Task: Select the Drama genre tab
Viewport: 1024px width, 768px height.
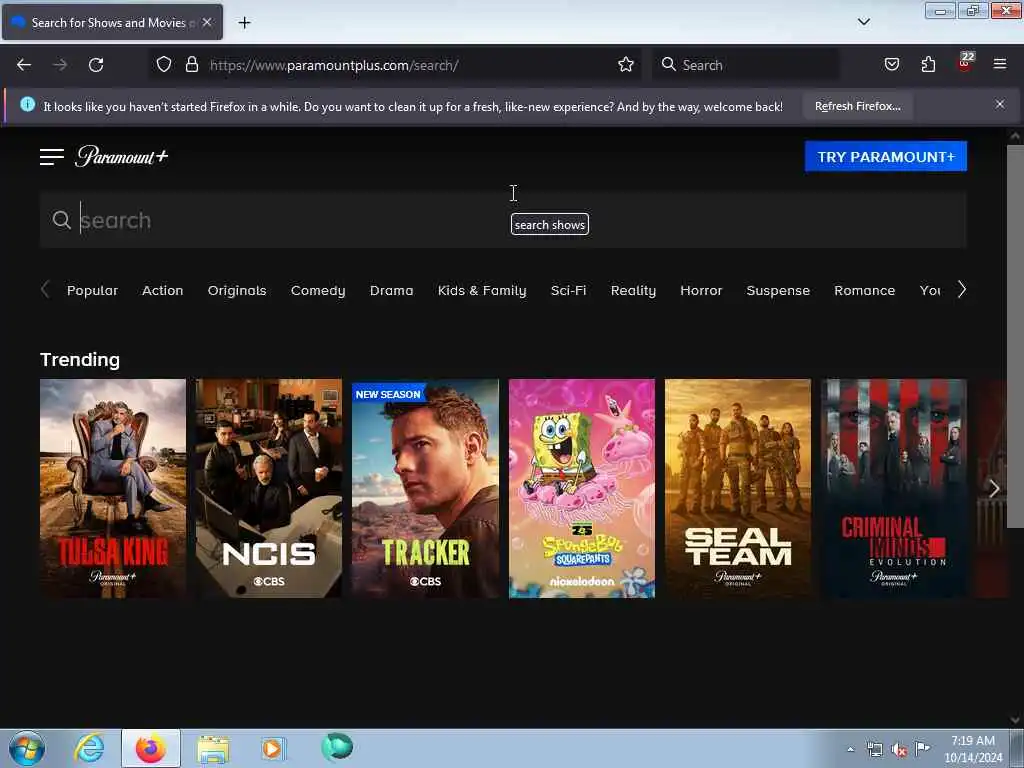Action: [x=391, y=291]
